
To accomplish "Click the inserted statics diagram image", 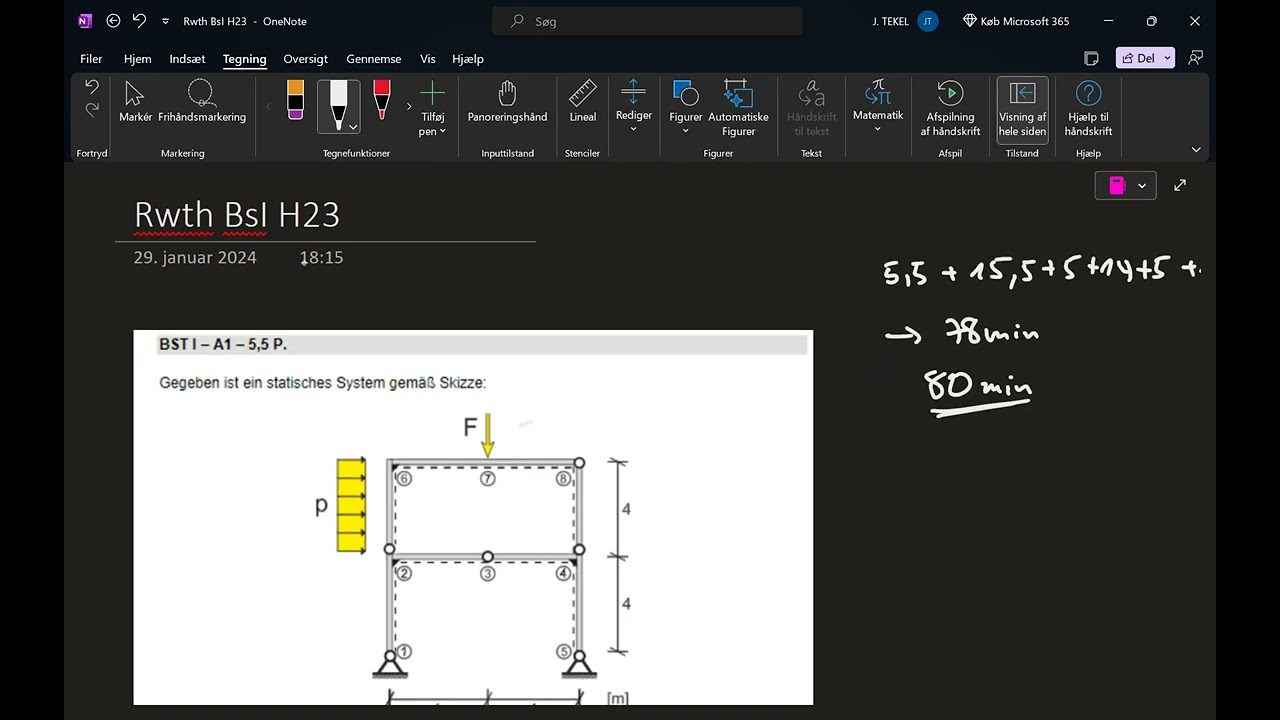I will 473,517.
